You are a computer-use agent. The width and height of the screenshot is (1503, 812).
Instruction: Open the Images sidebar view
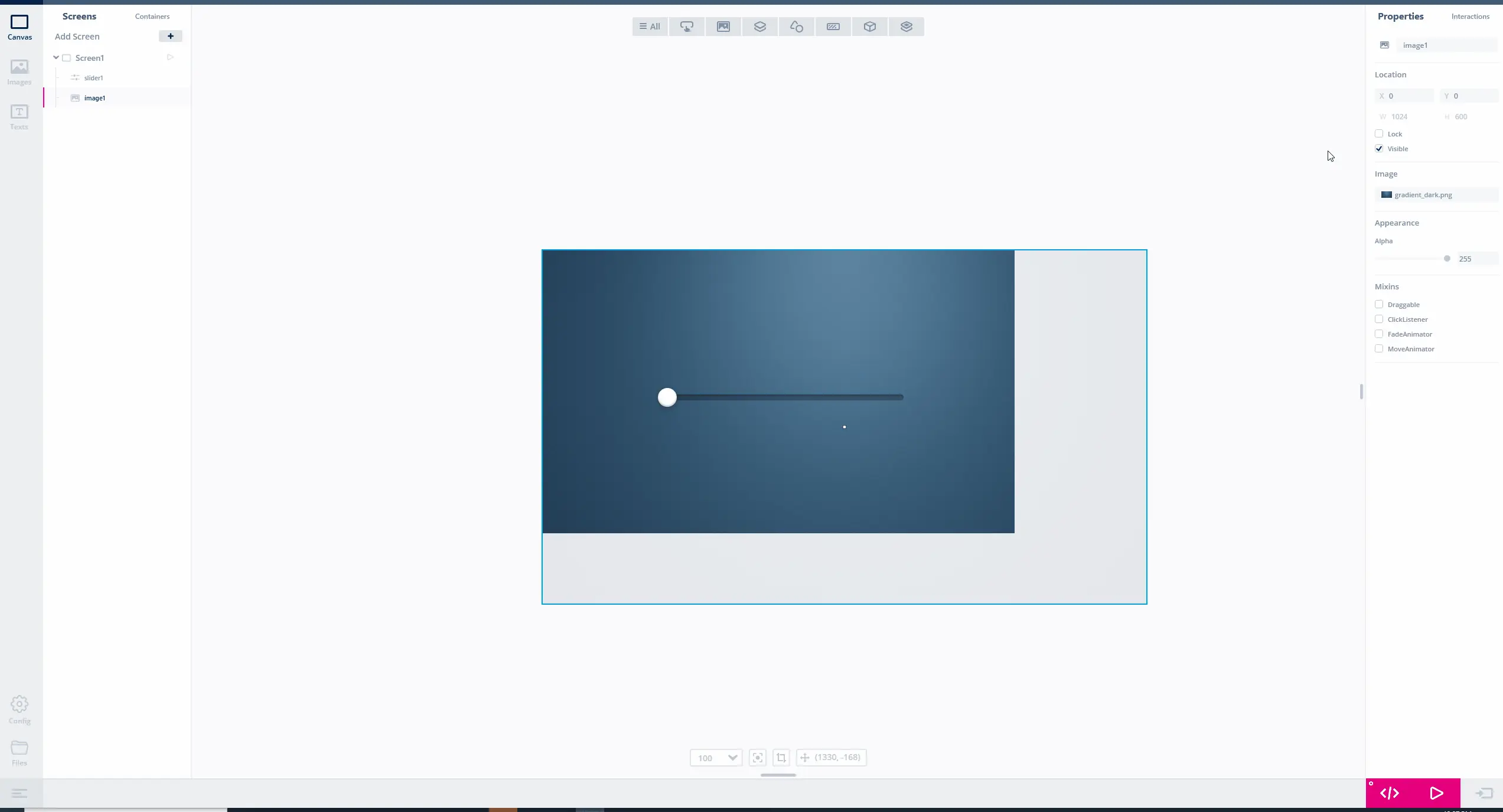pyautogui.click(x=19, y=72)
